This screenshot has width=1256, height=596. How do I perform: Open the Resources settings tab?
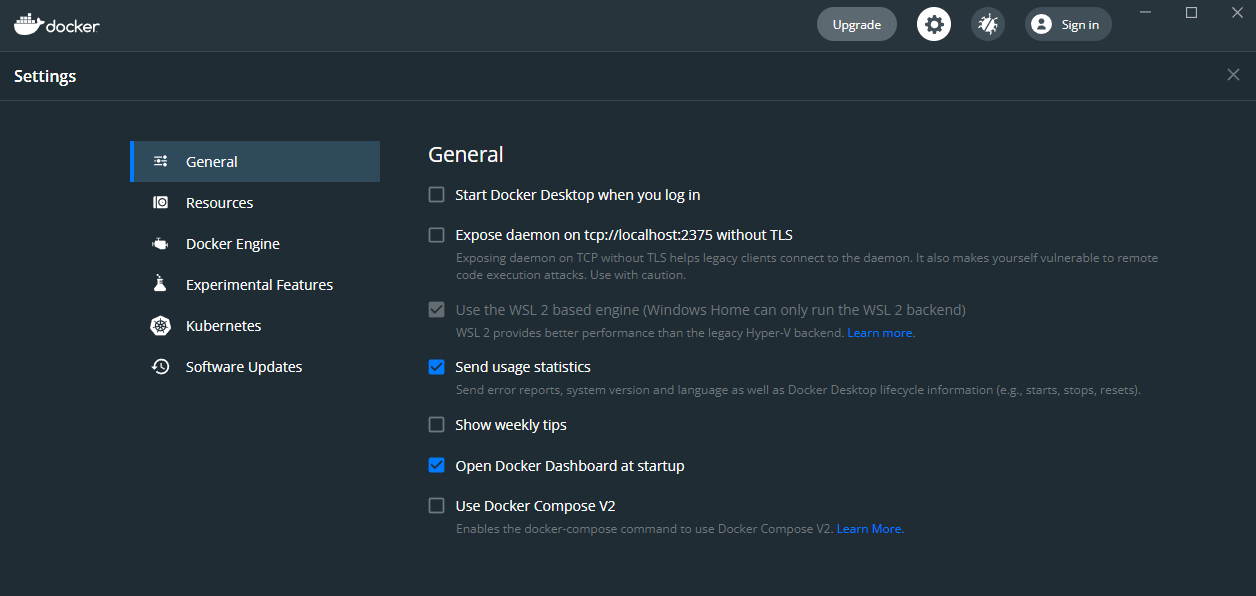255,202
